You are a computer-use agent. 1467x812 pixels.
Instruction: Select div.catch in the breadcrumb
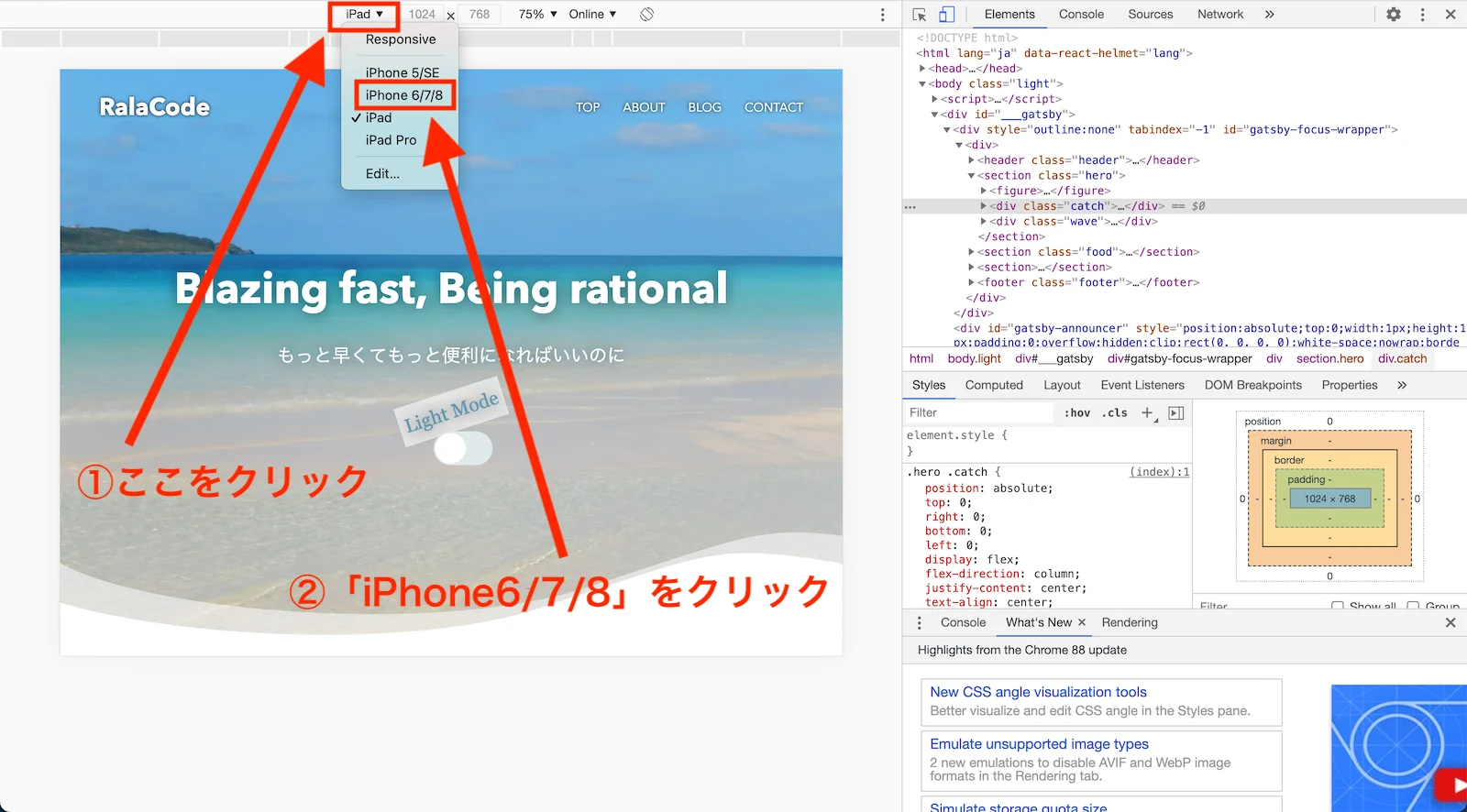(1402, 359)
